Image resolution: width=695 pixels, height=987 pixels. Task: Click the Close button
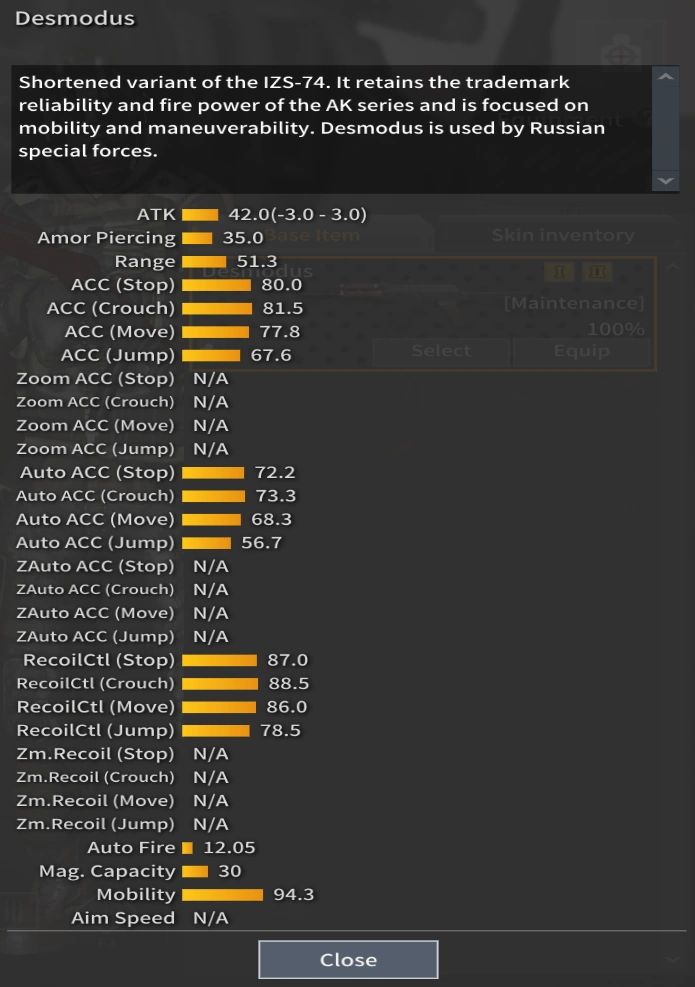[x=348, y=960]
